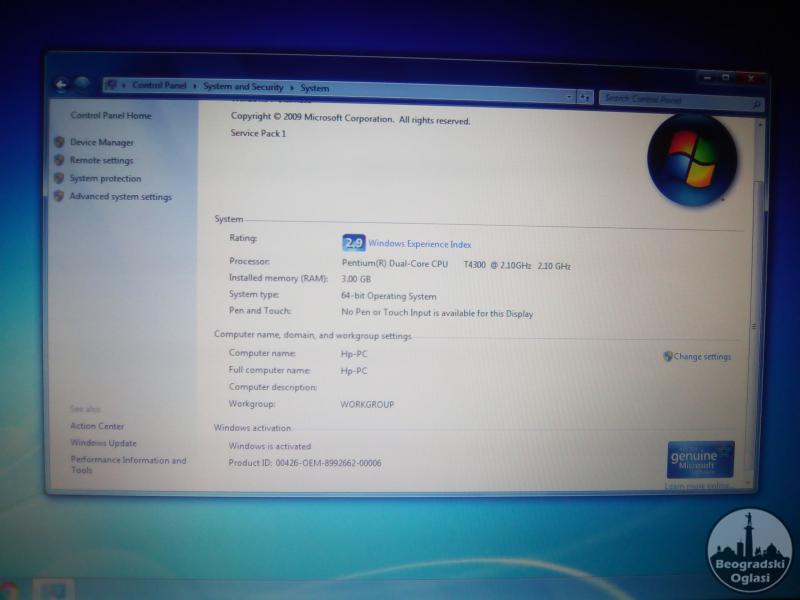
Task: Click the vertical scrollbar thumb
Action: point(757,327)
